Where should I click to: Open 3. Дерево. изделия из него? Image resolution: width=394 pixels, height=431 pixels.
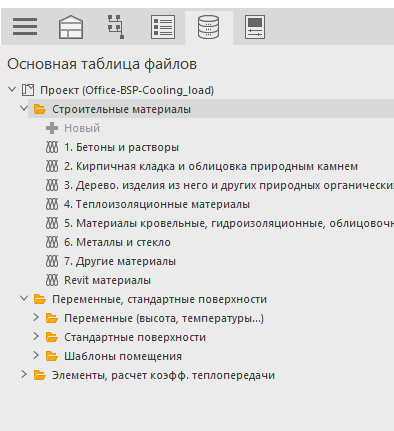[x=229, y=185]
